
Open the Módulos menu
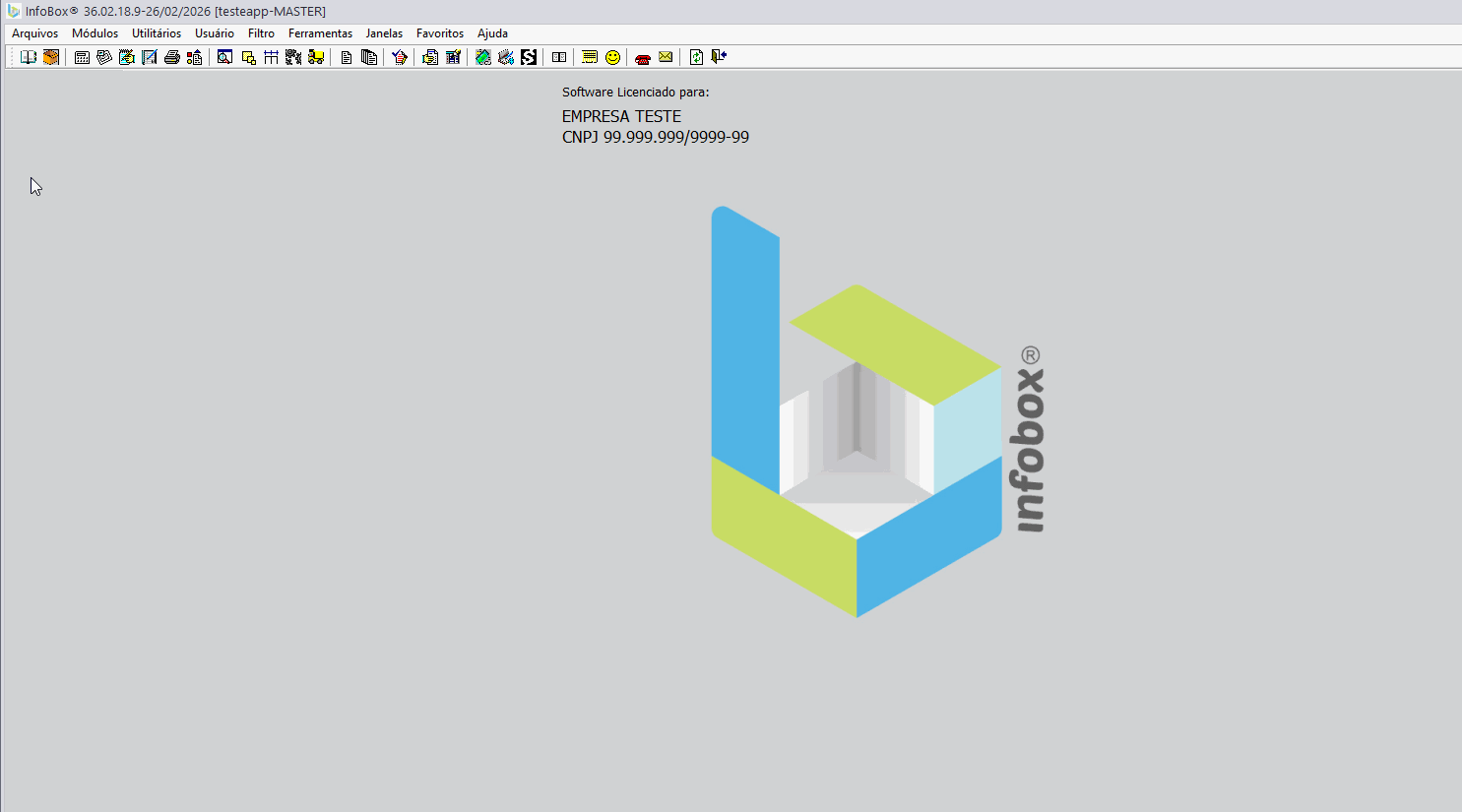tap(95, 33)
